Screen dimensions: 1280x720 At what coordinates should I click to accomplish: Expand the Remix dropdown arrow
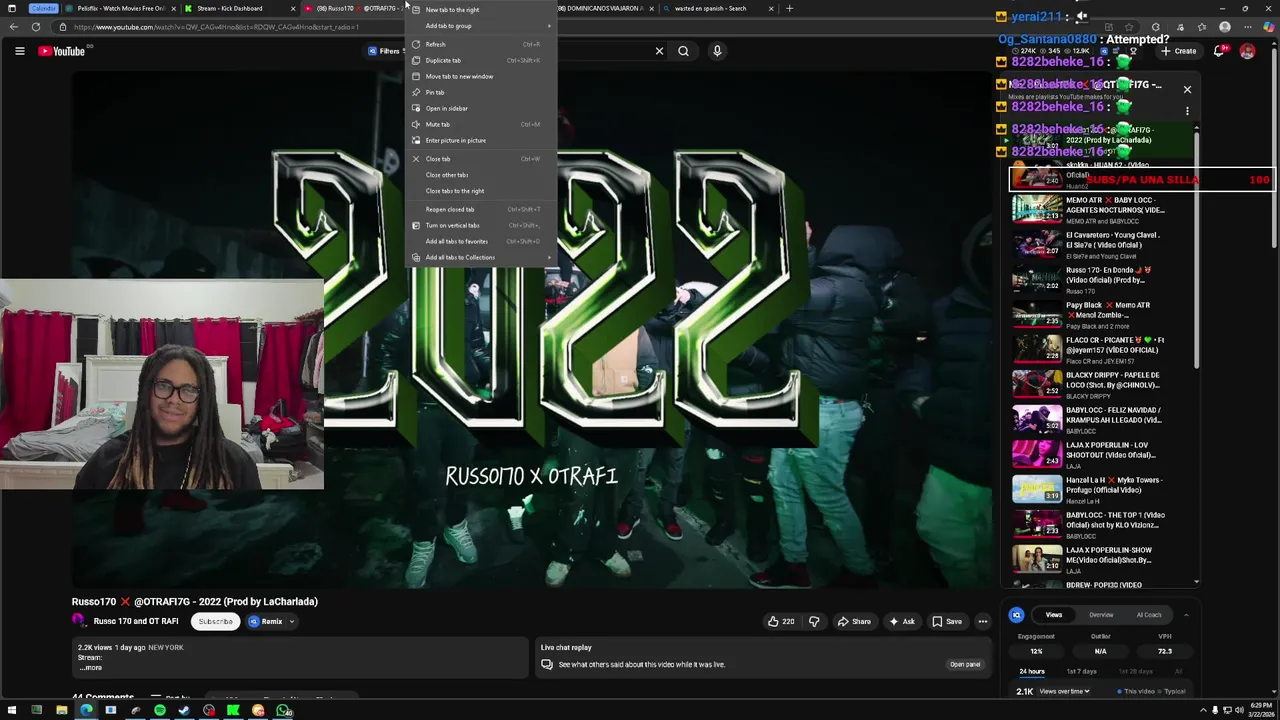(x=292, y=621)
